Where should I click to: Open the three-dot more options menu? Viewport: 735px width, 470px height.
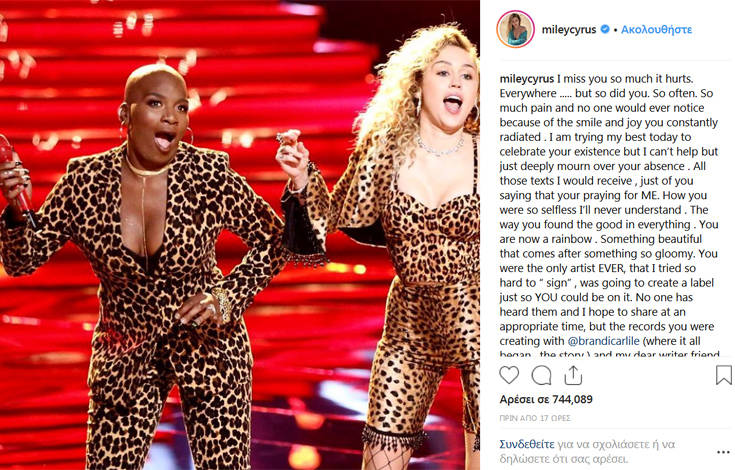[x=723, y=452]
